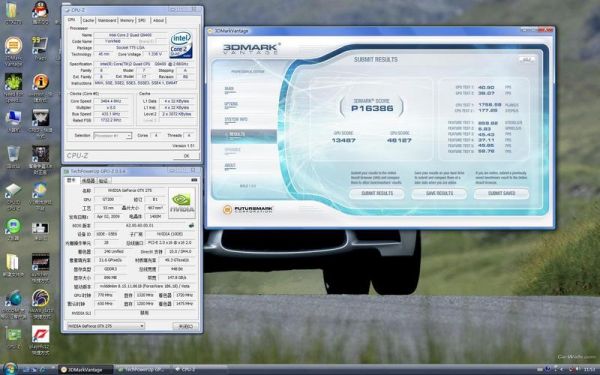Image resolution: width=600 pixels, height=375 pixels.
Task: Click the CPU-Z Instructions text row
Action: coord(144,83)
